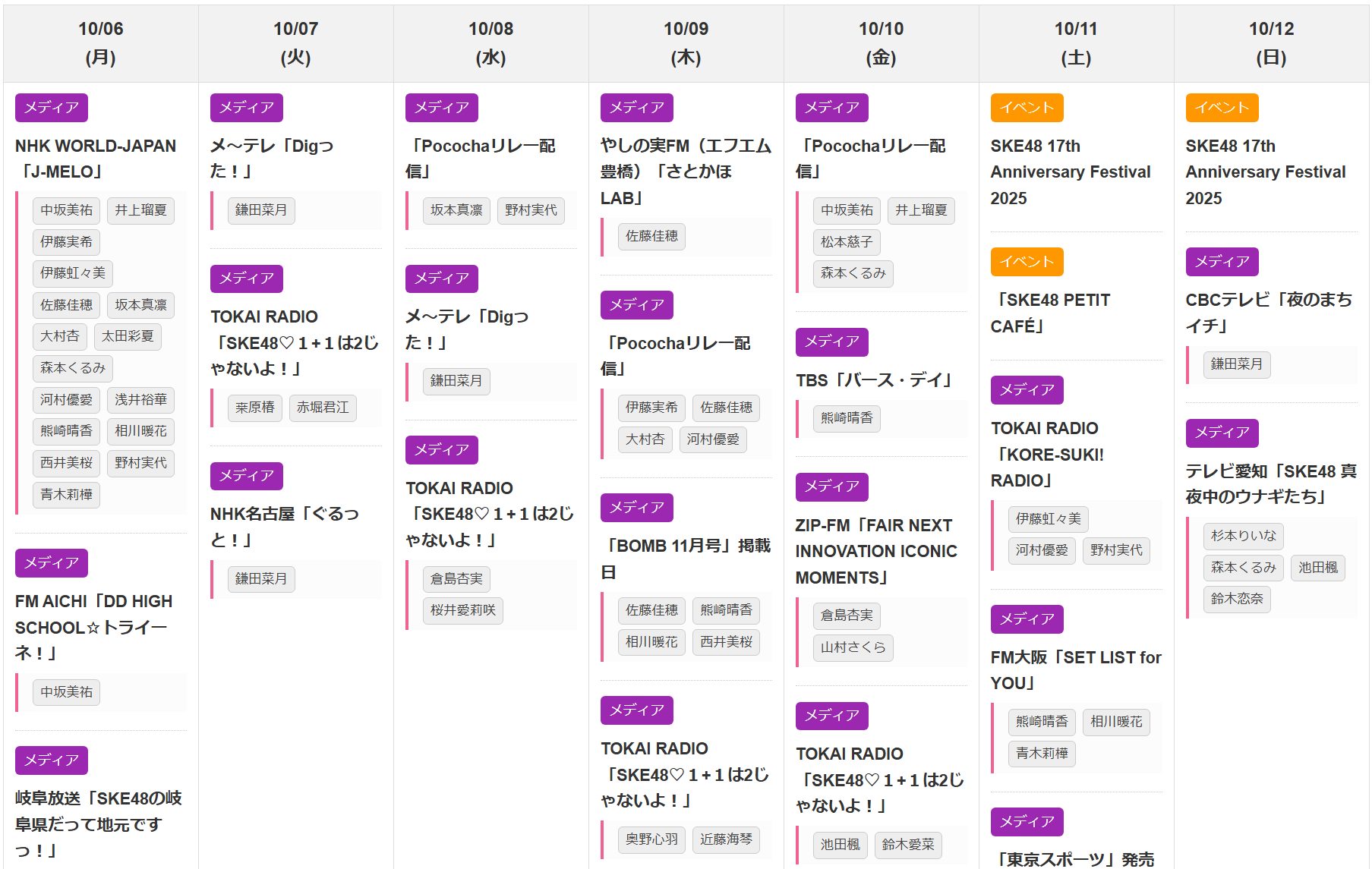Select the 桜井愛莉咲 member tag

point(462,610)
